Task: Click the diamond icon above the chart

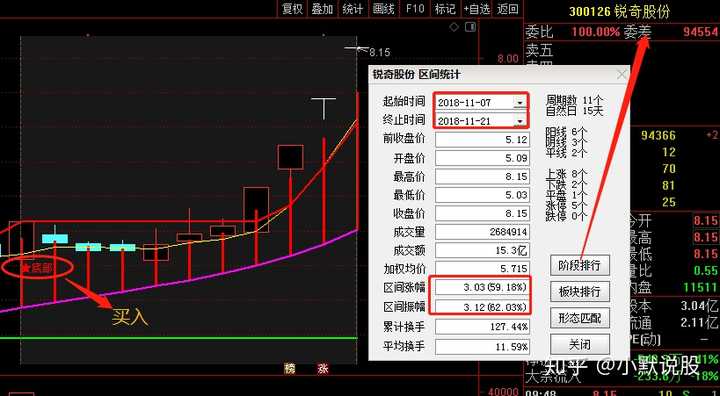Action: pyautogui.click(x=454, y=27)
